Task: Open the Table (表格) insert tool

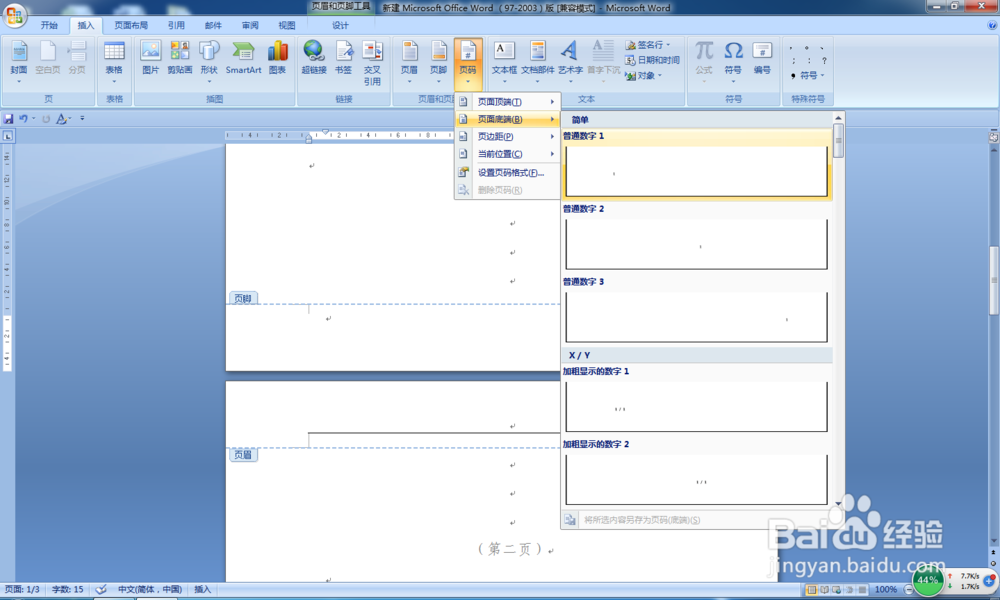Action: 114,62
